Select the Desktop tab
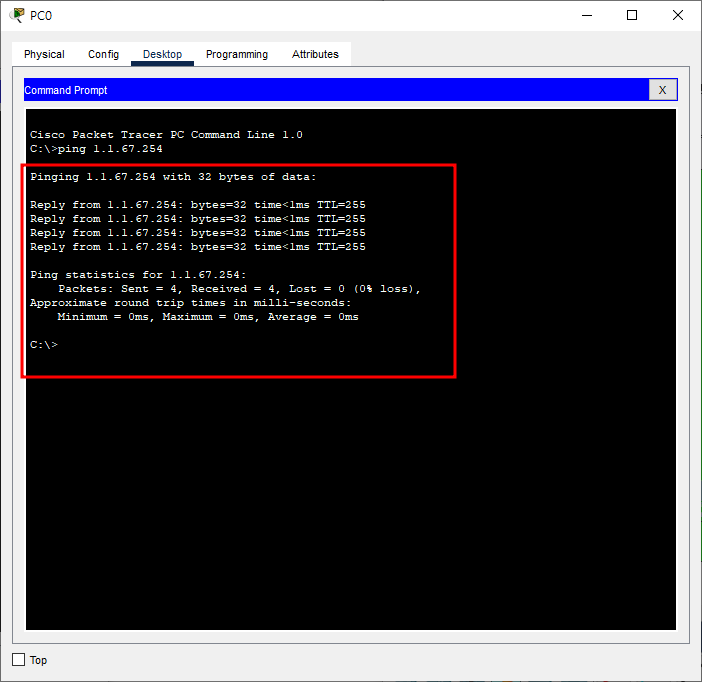This screenshot has height=682, width=702. coord(162,54)
